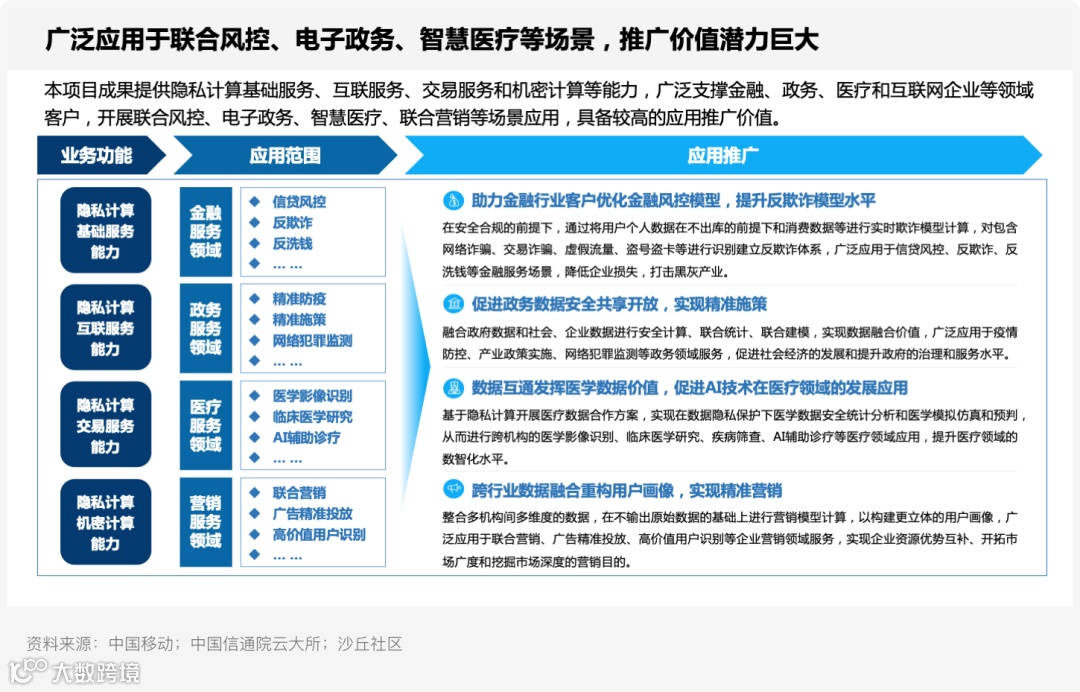Click the ellipsis item under 网络犯罪监测
This screenshot has width=1080, height=692.
tap(287, 362)
